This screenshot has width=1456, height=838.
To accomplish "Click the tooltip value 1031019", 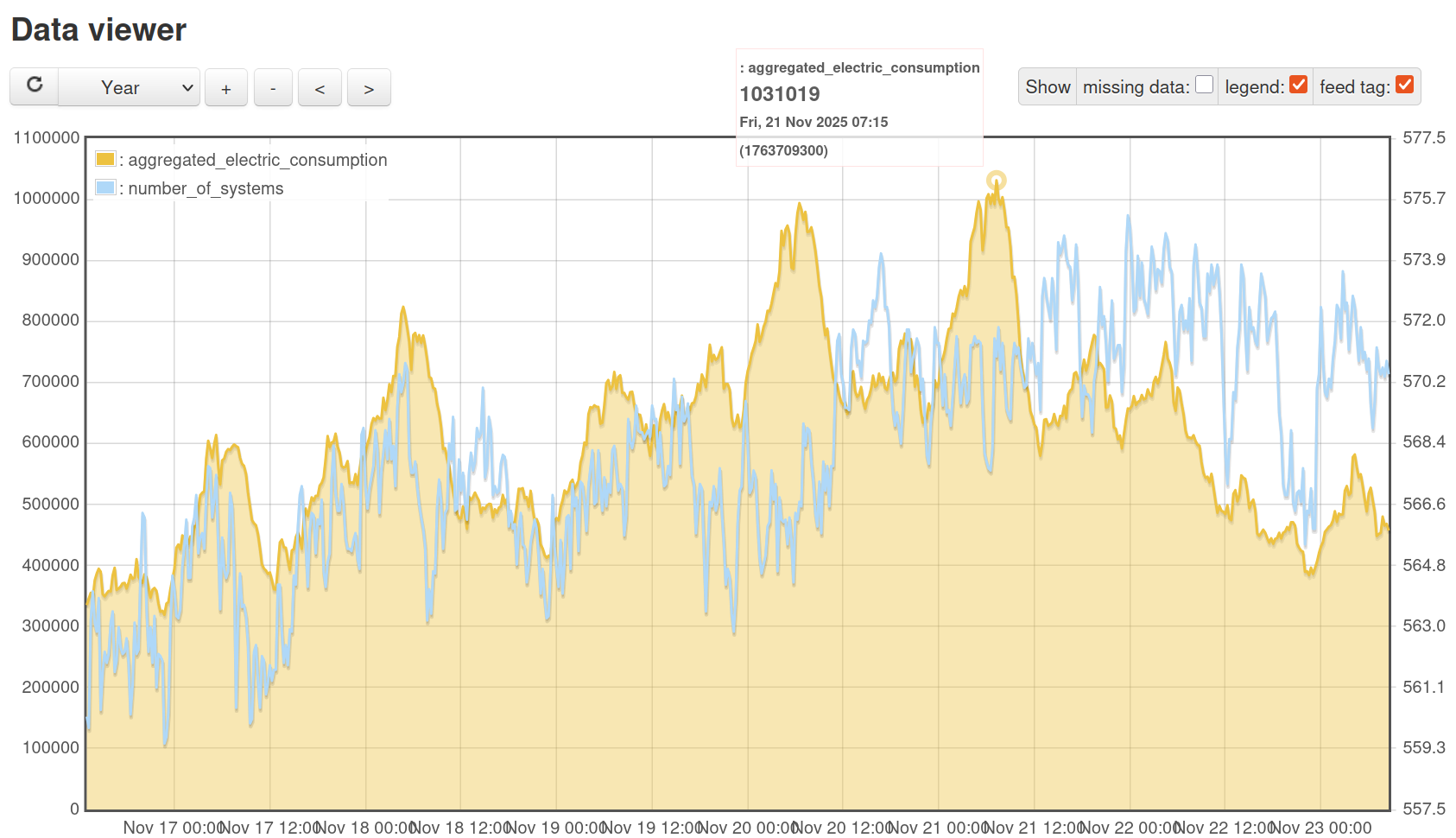I will [780, 94].
